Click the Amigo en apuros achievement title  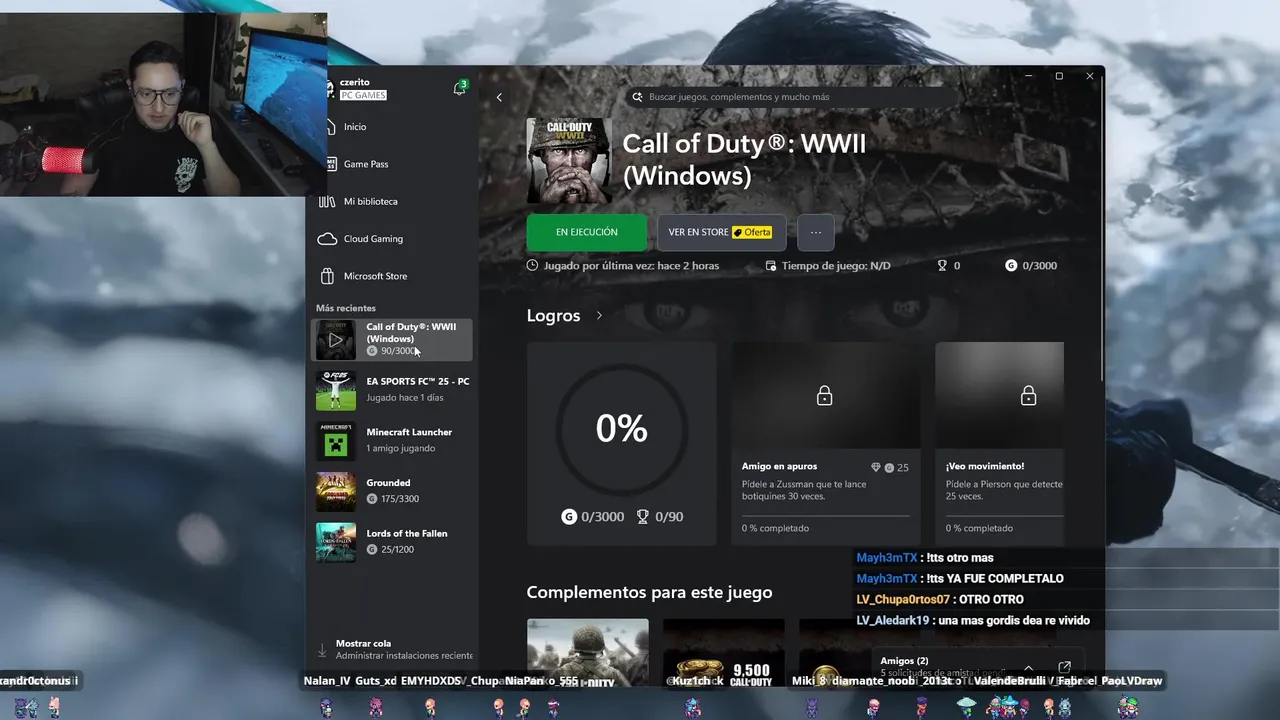tap(779, 466)
